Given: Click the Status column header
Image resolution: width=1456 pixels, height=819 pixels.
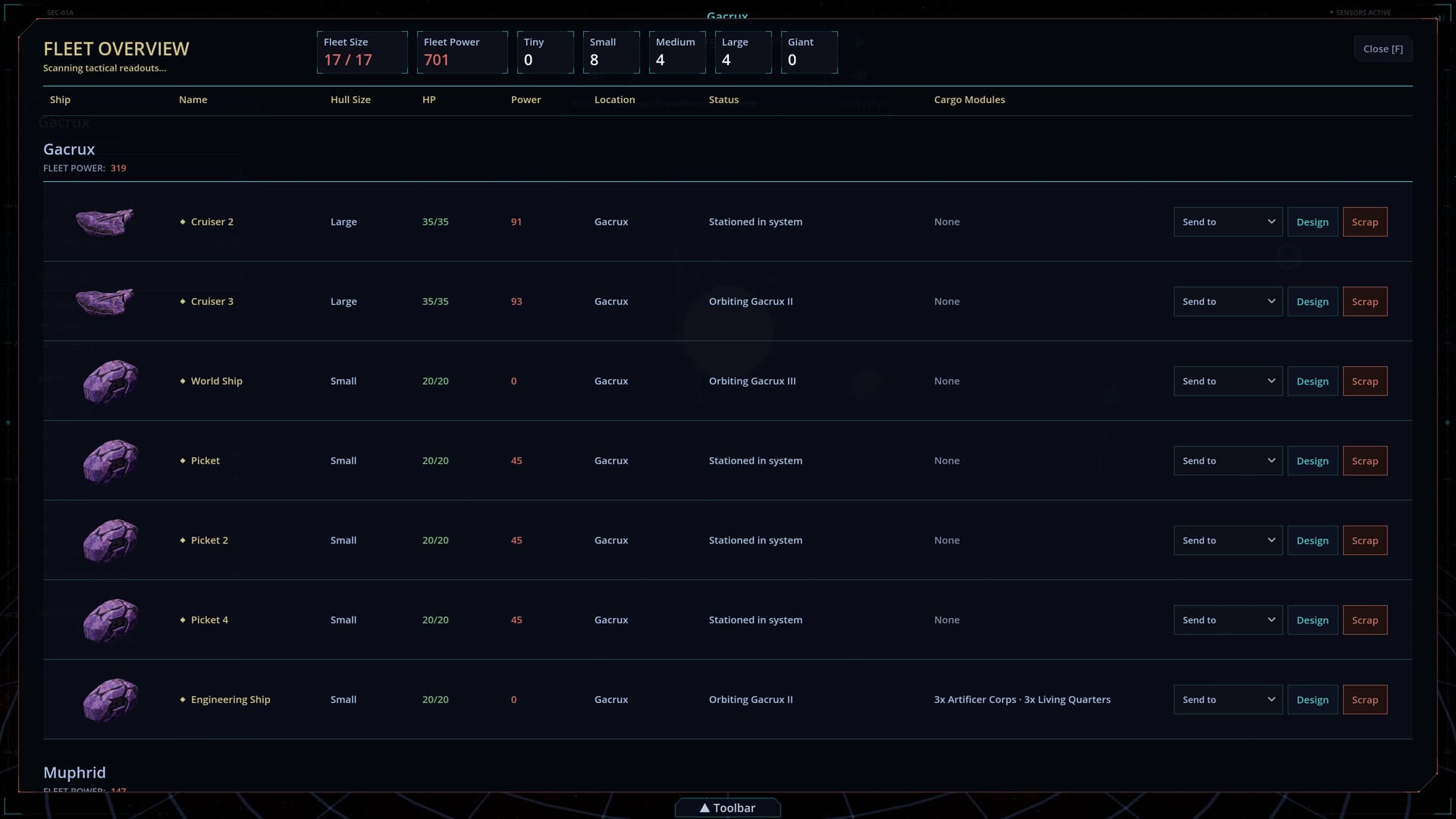Looking at the screenshot, I should pyautogui.click(x=723, y=99).
